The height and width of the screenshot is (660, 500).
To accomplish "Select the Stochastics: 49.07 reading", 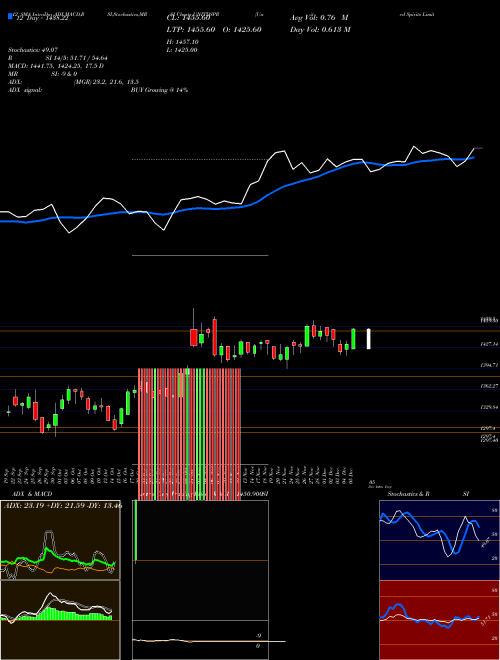I will pos(33,50).
